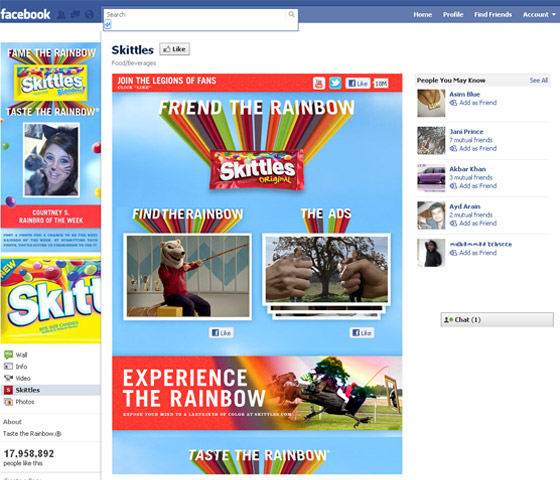Click Ayd Arain's profile thumbnail
The height and width of the screenshot is (480, 560).
[x=431, y=216]
